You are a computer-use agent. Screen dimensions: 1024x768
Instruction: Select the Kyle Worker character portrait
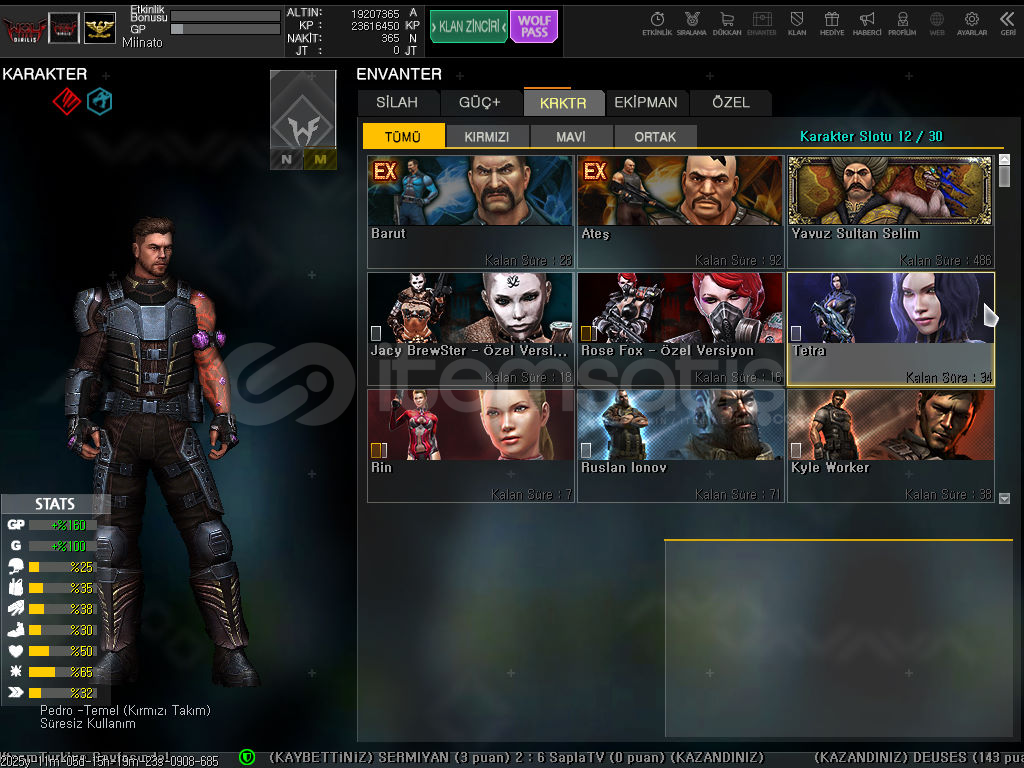coord(891,424)
